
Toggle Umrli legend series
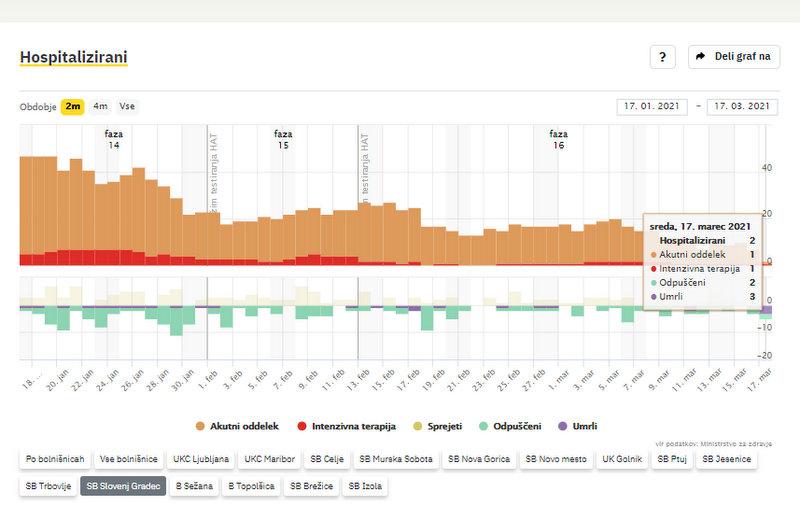pyautogui.click(x=576, y=426)
